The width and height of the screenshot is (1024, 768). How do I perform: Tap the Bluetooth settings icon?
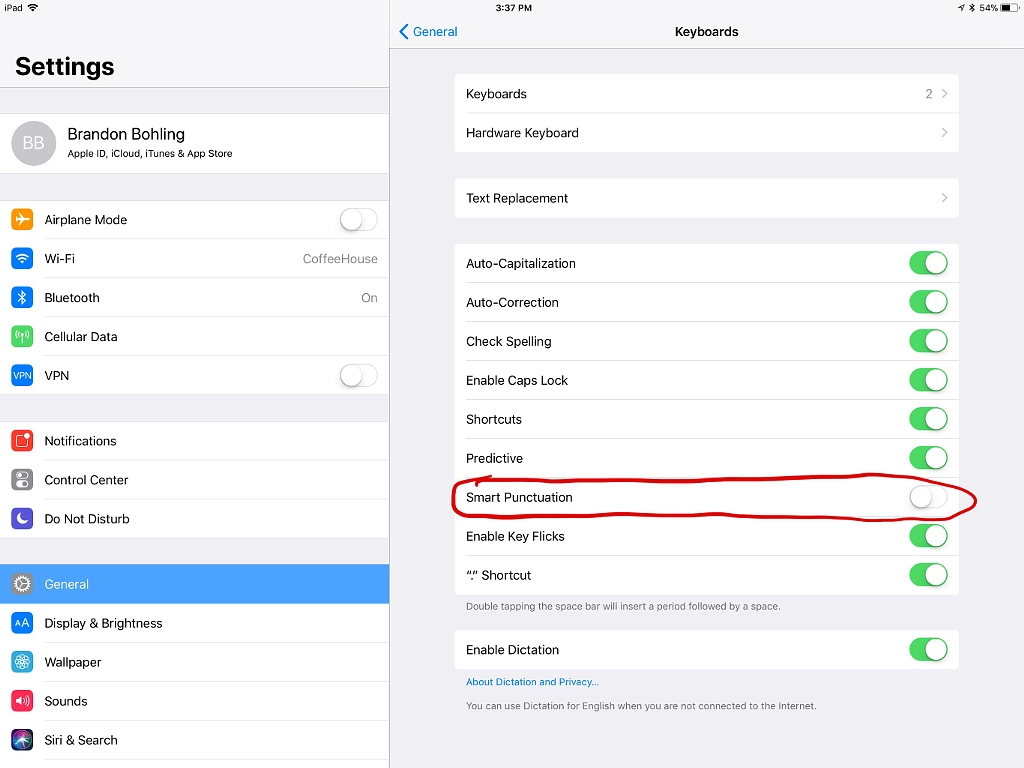pyautogui.click(x=22, y=298)
